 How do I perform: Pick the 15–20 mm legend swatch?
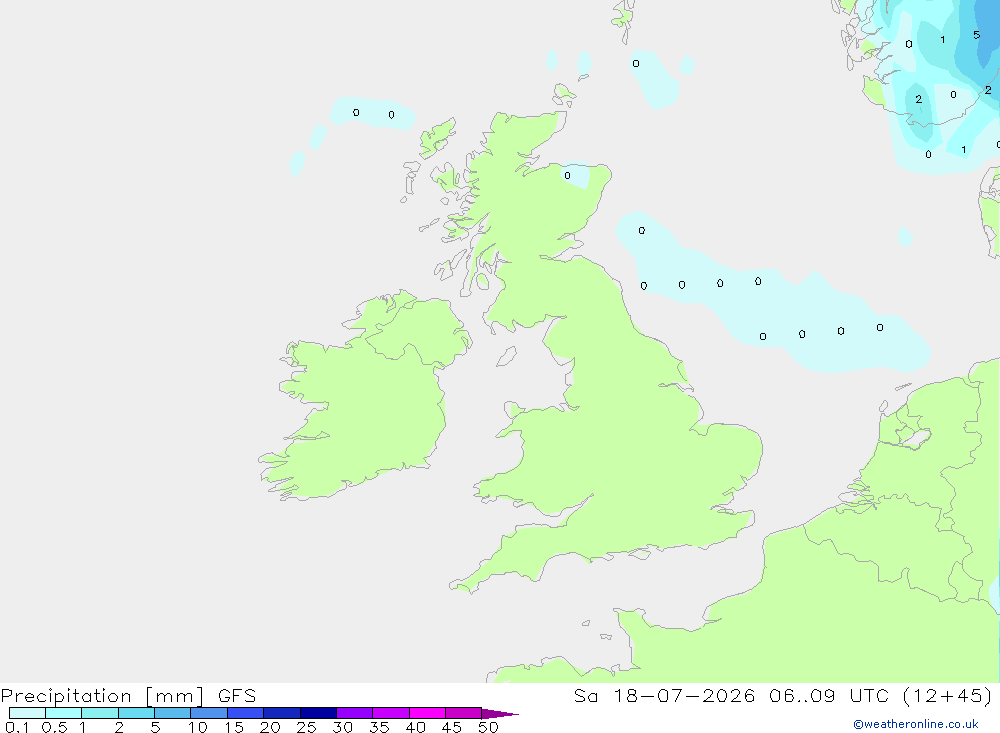[x=246, y=713]
